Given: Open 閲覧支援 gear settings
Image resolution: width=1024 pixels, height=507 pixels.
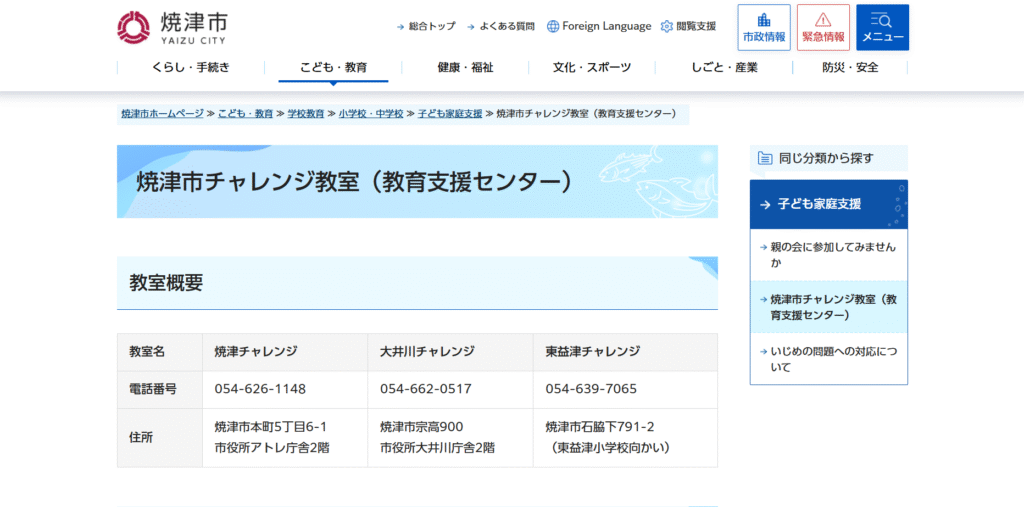Looking at the screenshot, I should pyautogui.click(x=689, y=26).
